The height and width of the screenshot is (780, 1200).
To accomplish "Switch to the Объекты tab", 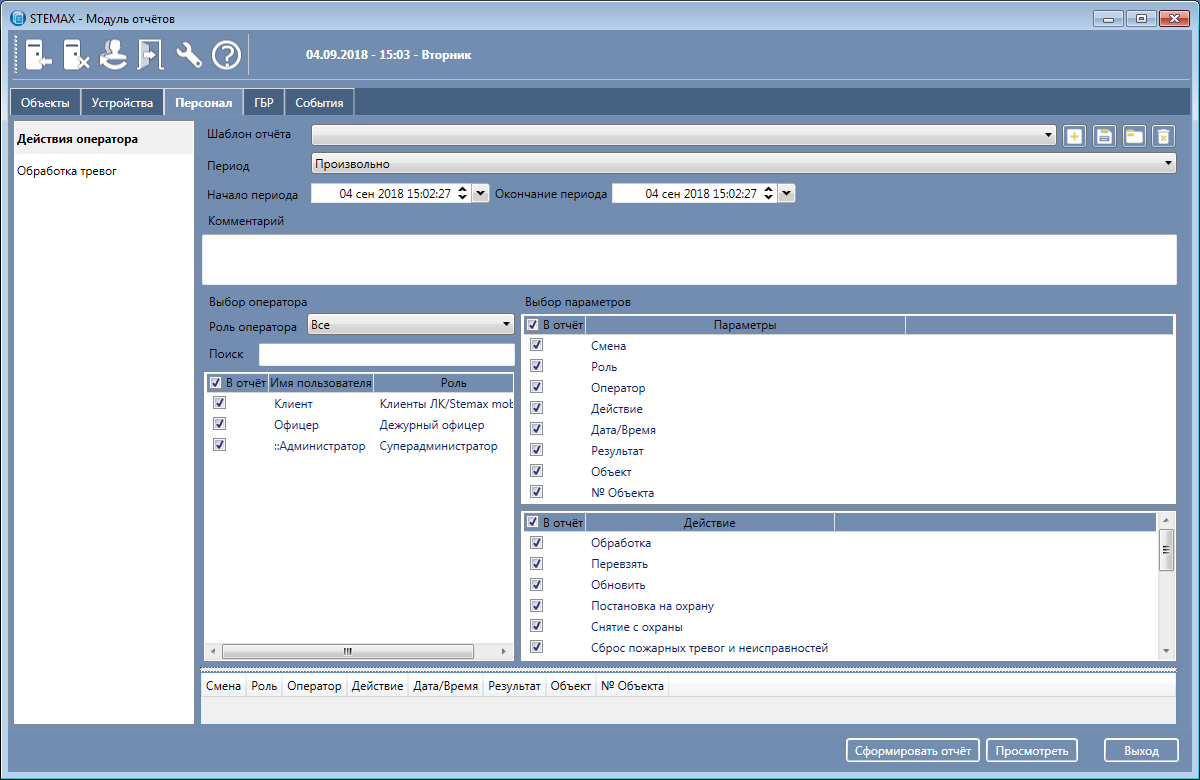I will pyautogui.click(x=45, y=103).
